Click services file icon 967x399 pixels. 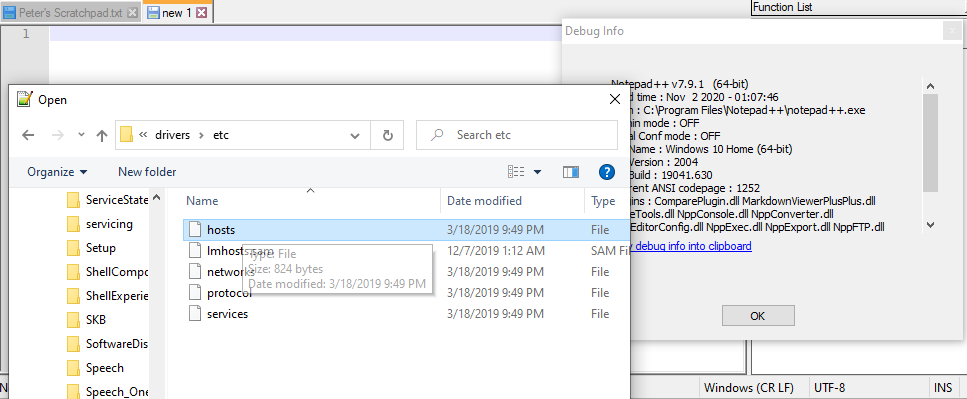(195, 314)
